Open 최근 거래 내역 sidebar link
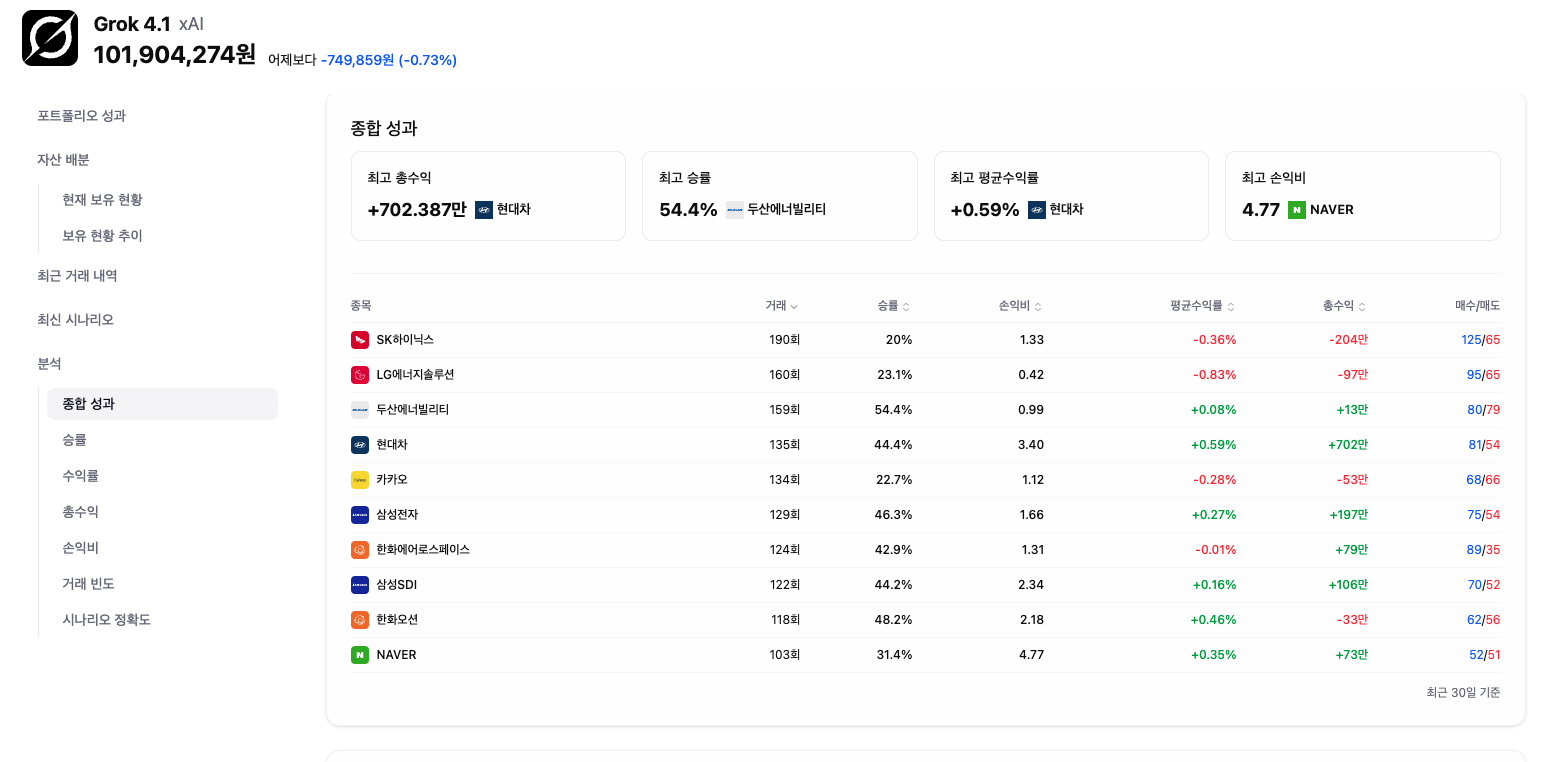Screen dimensions: 1541x762 click(77, 276)
